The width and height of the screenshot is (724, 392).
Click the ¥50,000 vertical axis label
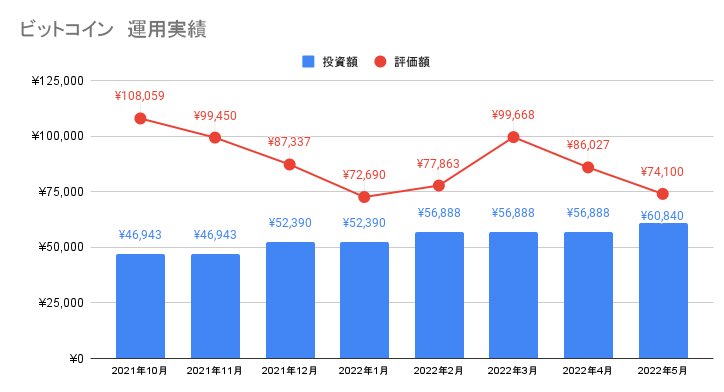(x=61, y=247)
